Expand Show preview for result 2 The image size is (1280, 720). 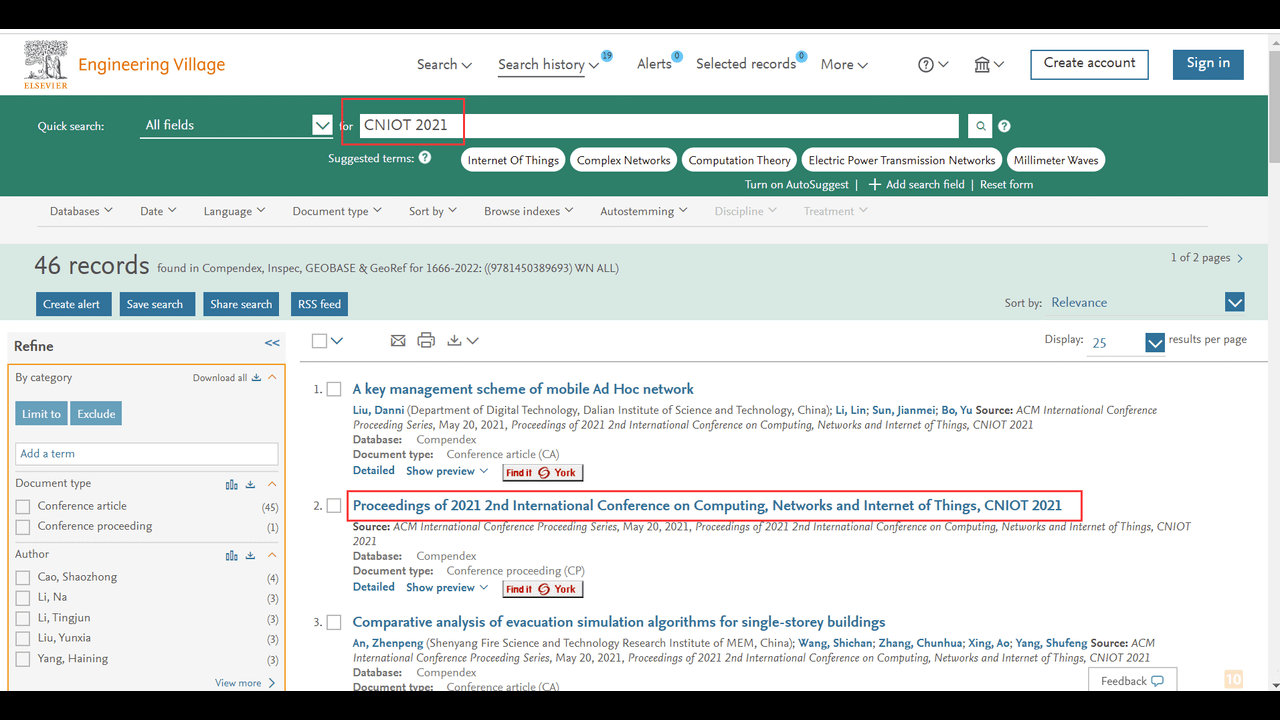447,588
